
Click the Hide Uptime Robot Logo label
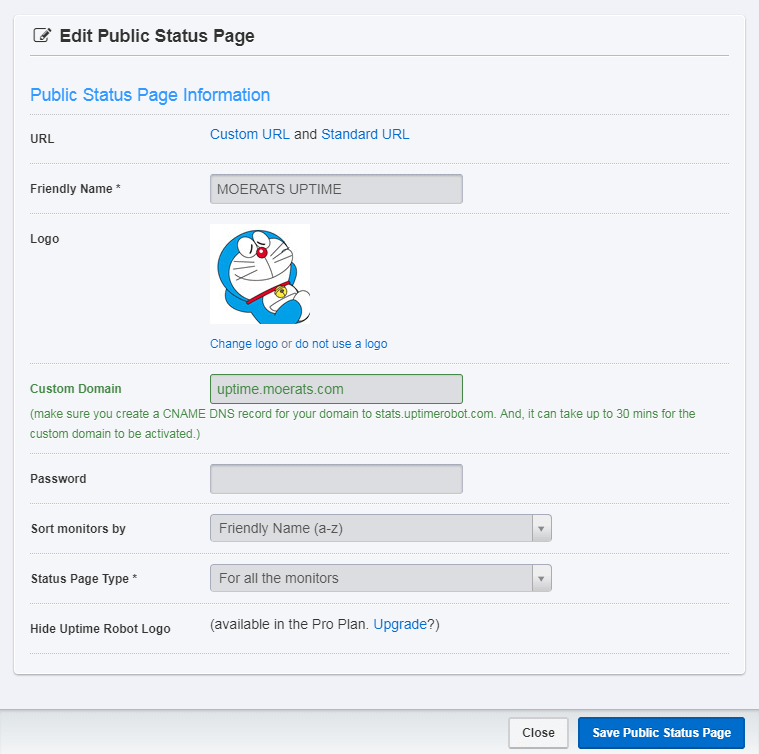(x=100, y=629)
